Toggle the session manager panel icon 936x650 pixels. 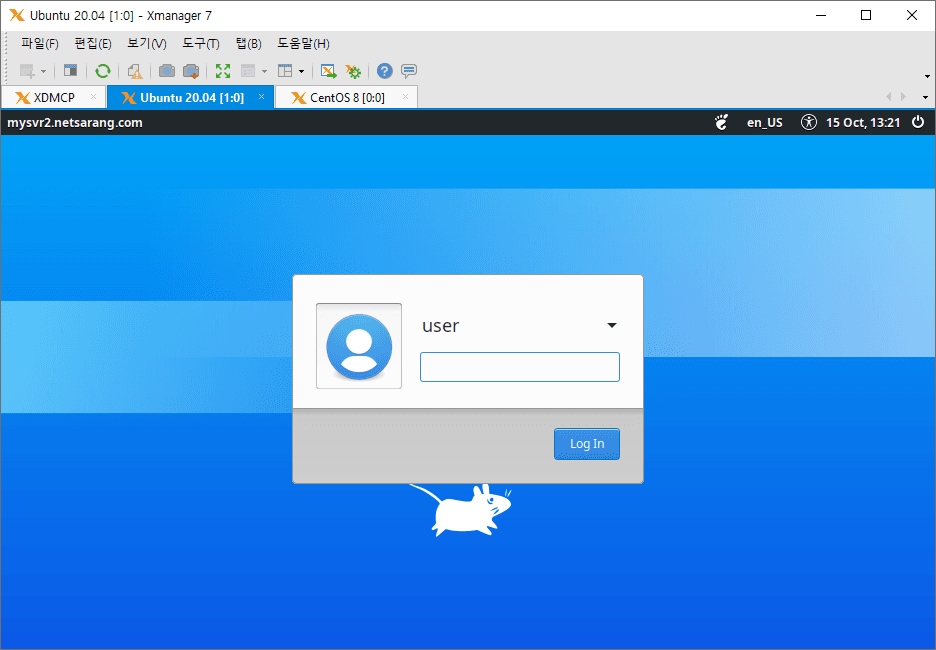(x=70, y=71)
